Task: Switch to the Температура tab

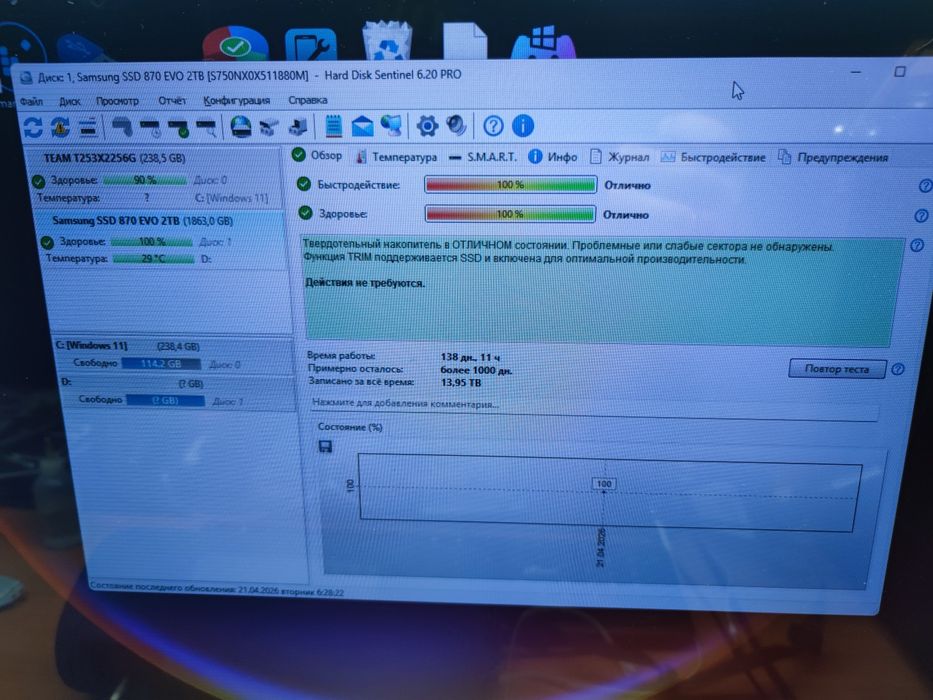Action: [396, 157]
